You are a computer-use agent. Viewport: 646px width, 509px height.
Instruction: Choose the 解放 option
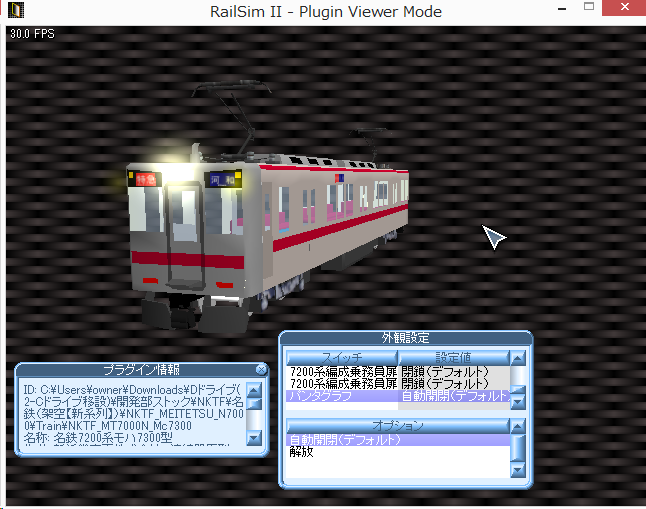pos(398,452)
